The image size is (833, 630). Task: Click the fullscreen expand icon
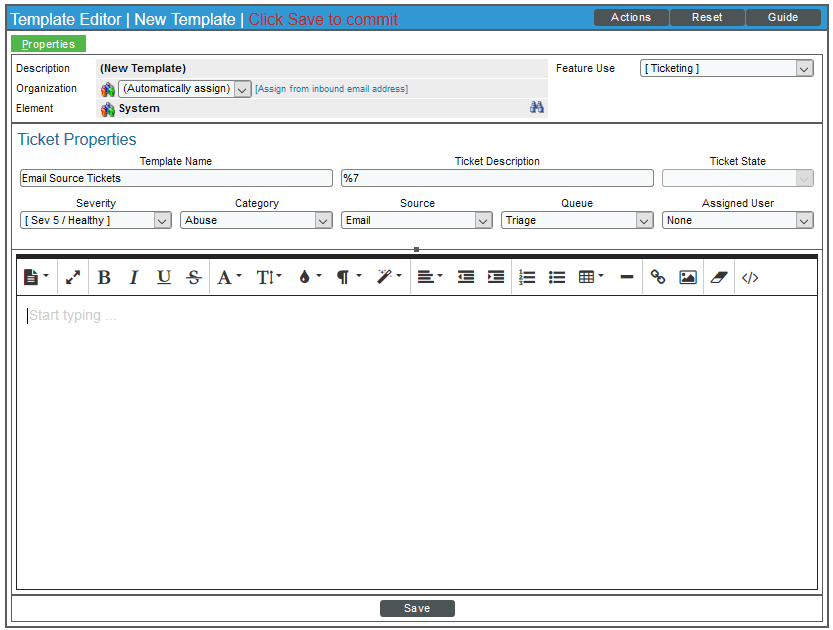[x=73, y=278]
